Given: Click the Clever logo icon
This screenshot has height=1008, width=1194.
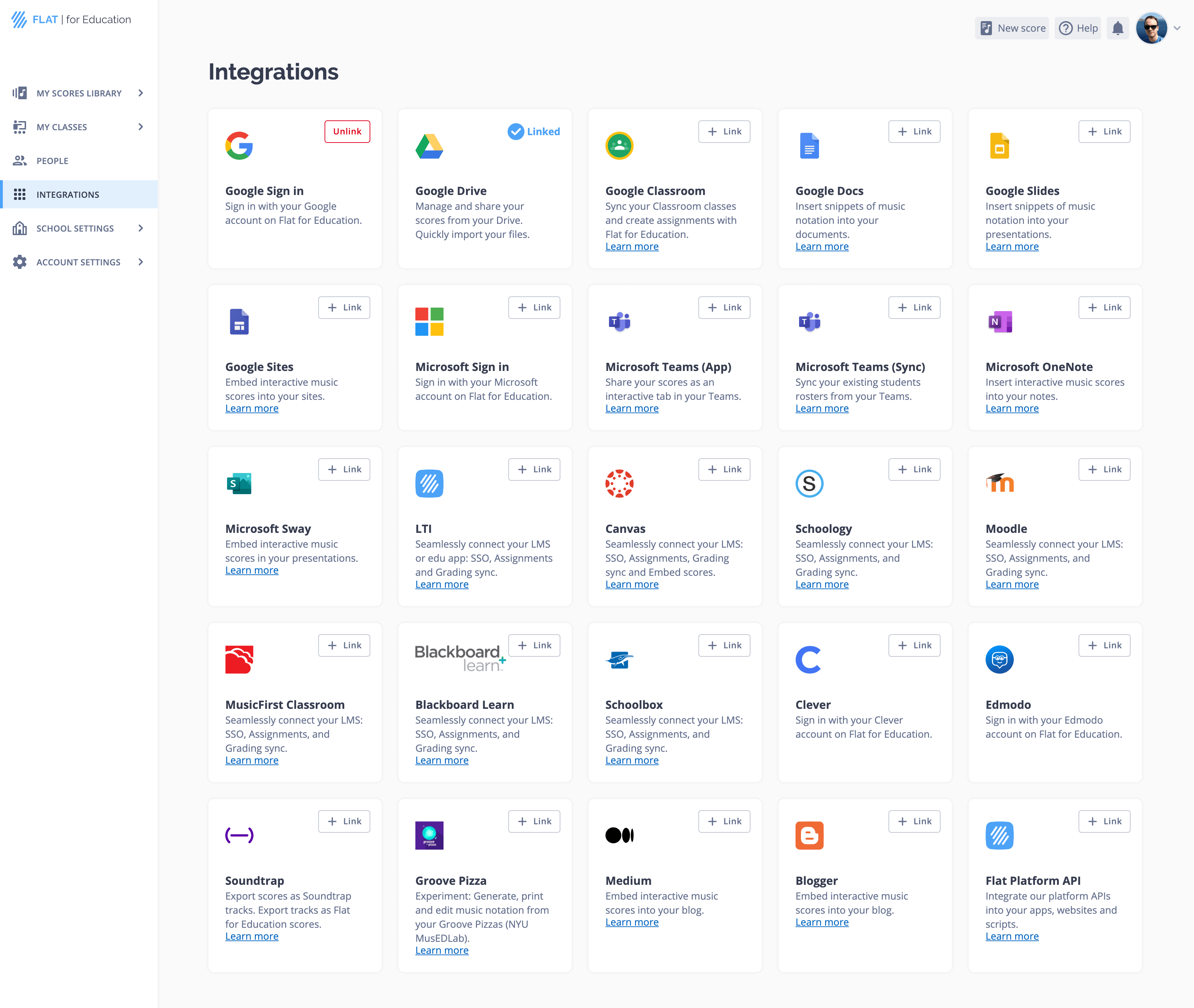Looking at the screenshot, I should (x=808, y=660).
